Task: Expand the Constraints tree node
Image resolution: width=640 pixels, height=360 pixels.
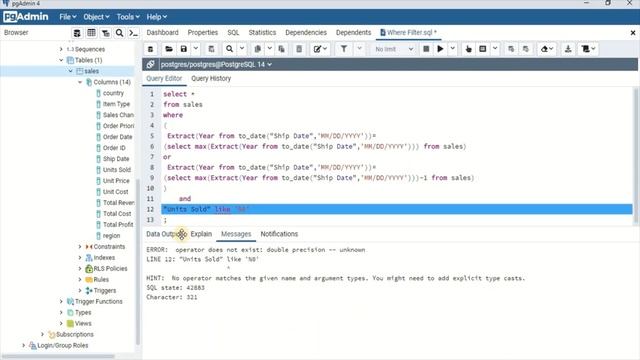Action: [x=80, y=247]
